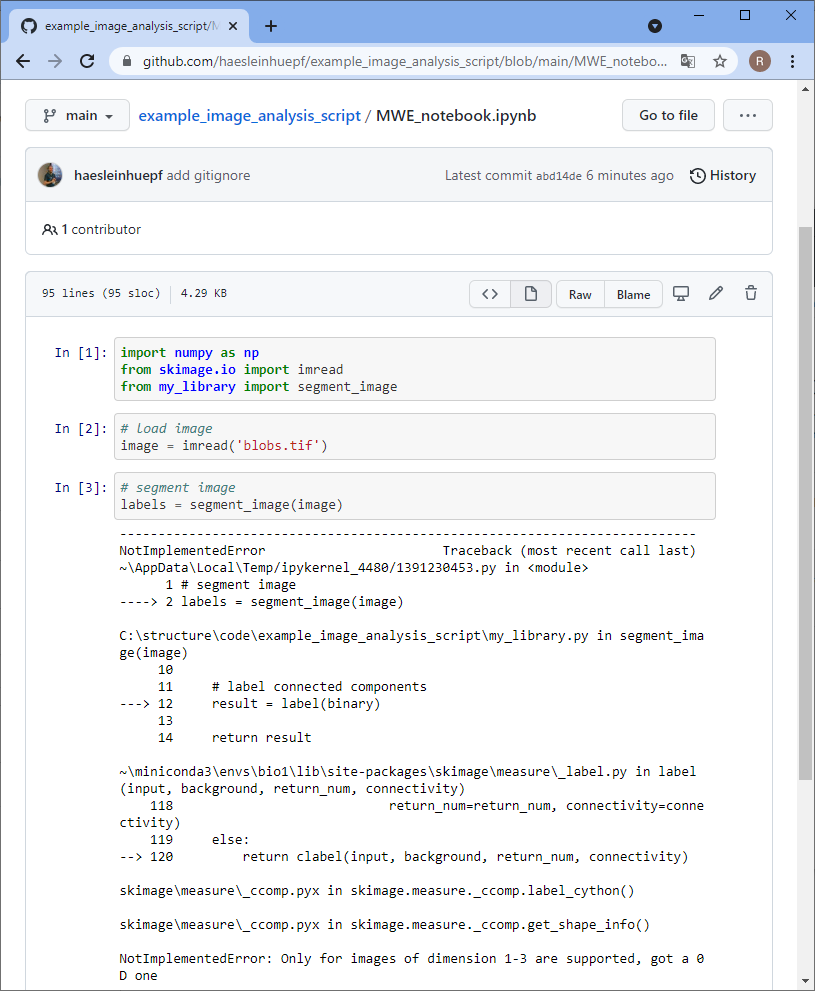Bookmark this page with star icon

719,61
